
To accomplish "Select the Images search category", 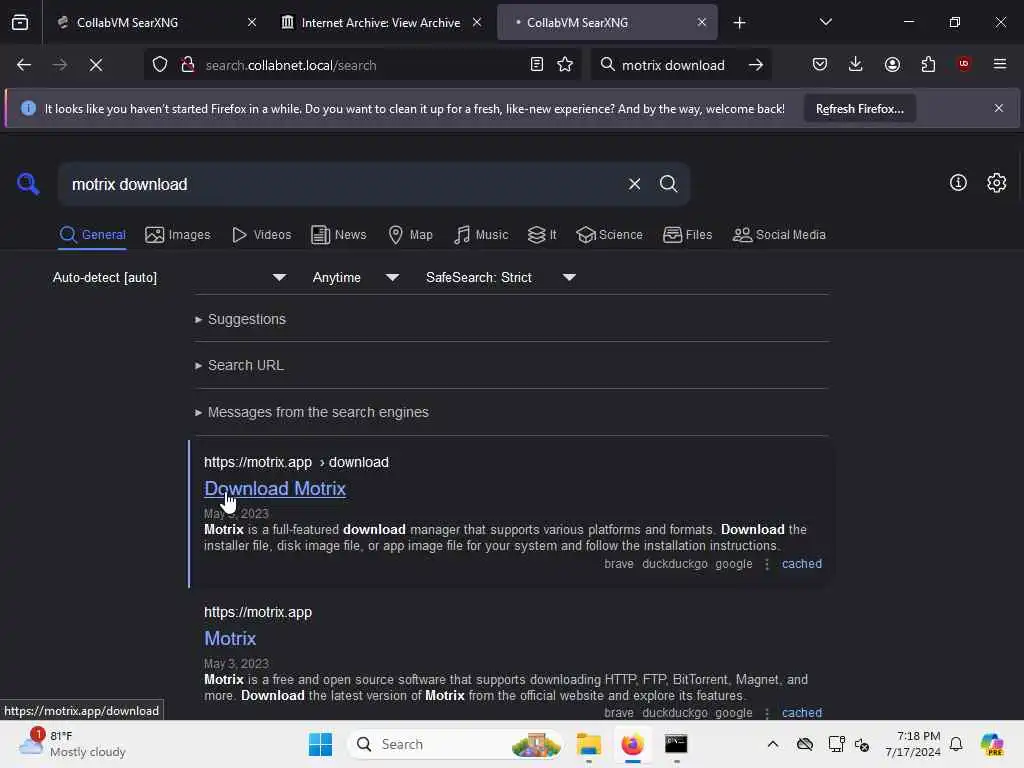I will (178, 235).
